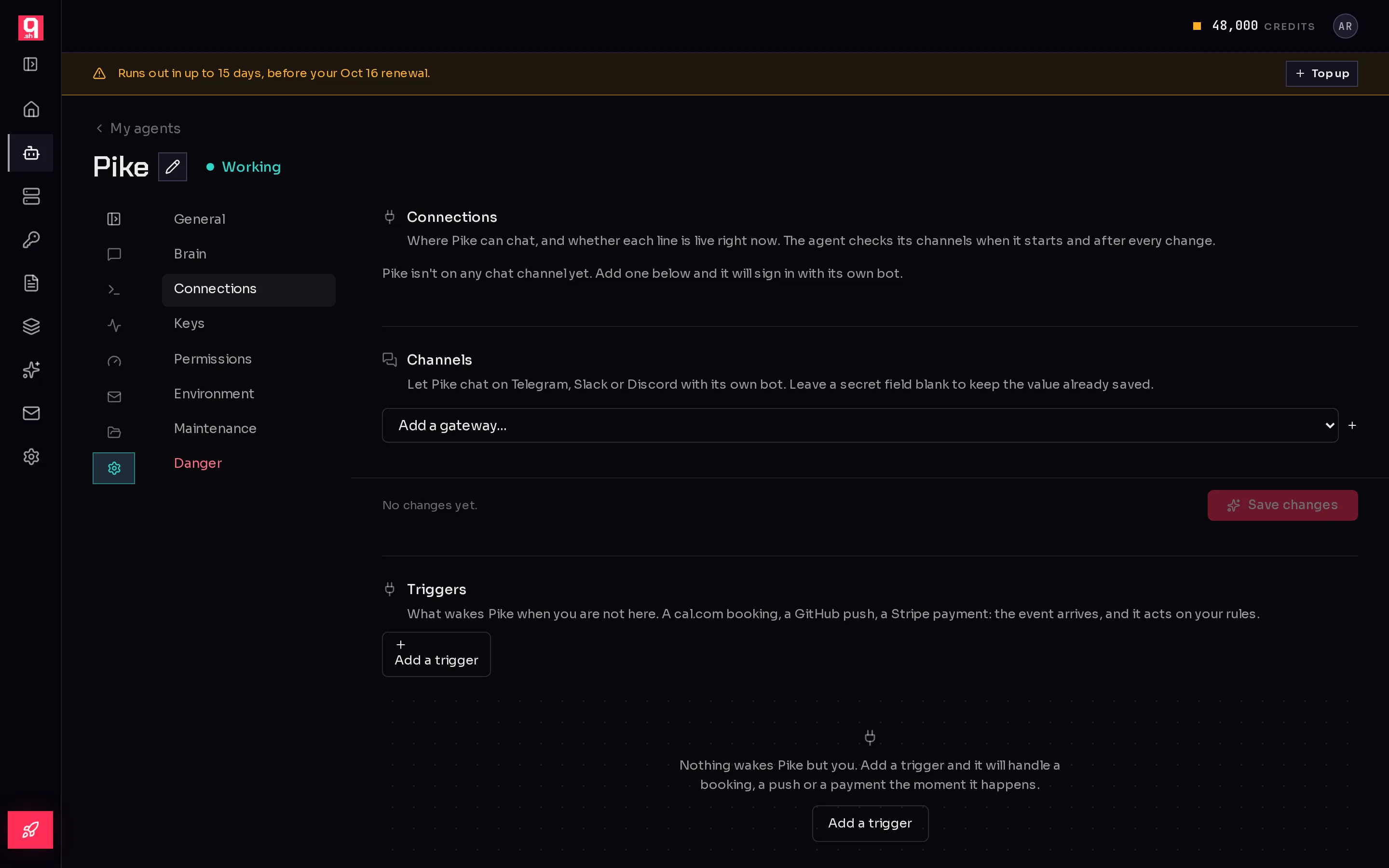Open the layers icon in left sidebar
This screenshot has height=868, width=1389.
tap(31, 326)
